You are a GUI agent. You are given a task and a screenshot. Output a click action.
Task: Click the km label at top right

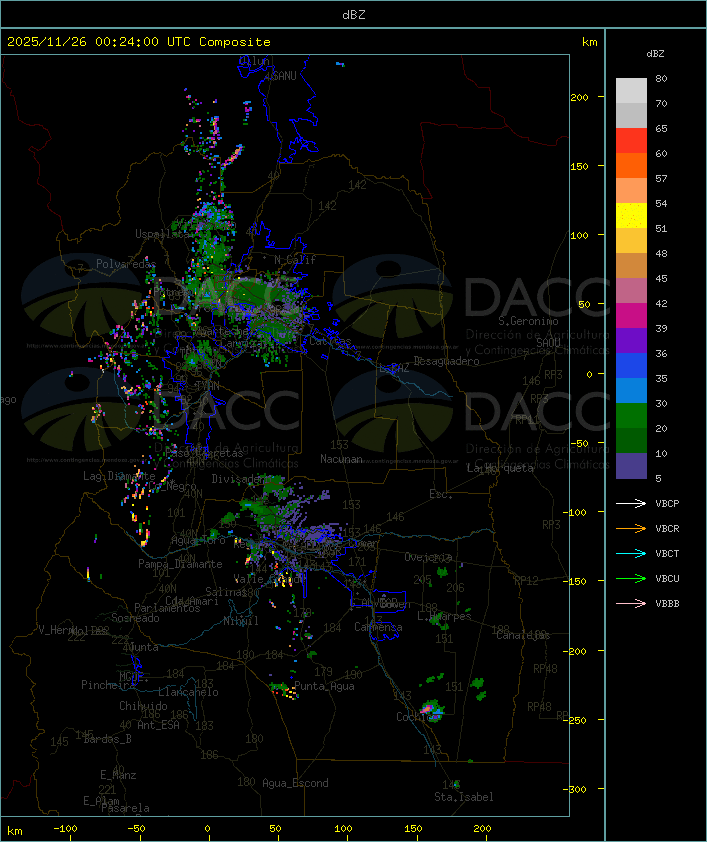tap(589, 42)
